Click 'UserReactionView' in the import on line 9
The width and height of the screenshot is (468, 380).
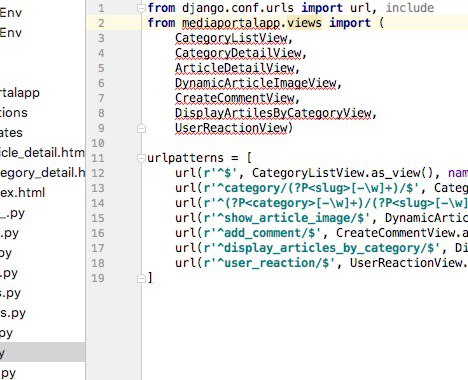pyautogui.click(x=231, y=128)
